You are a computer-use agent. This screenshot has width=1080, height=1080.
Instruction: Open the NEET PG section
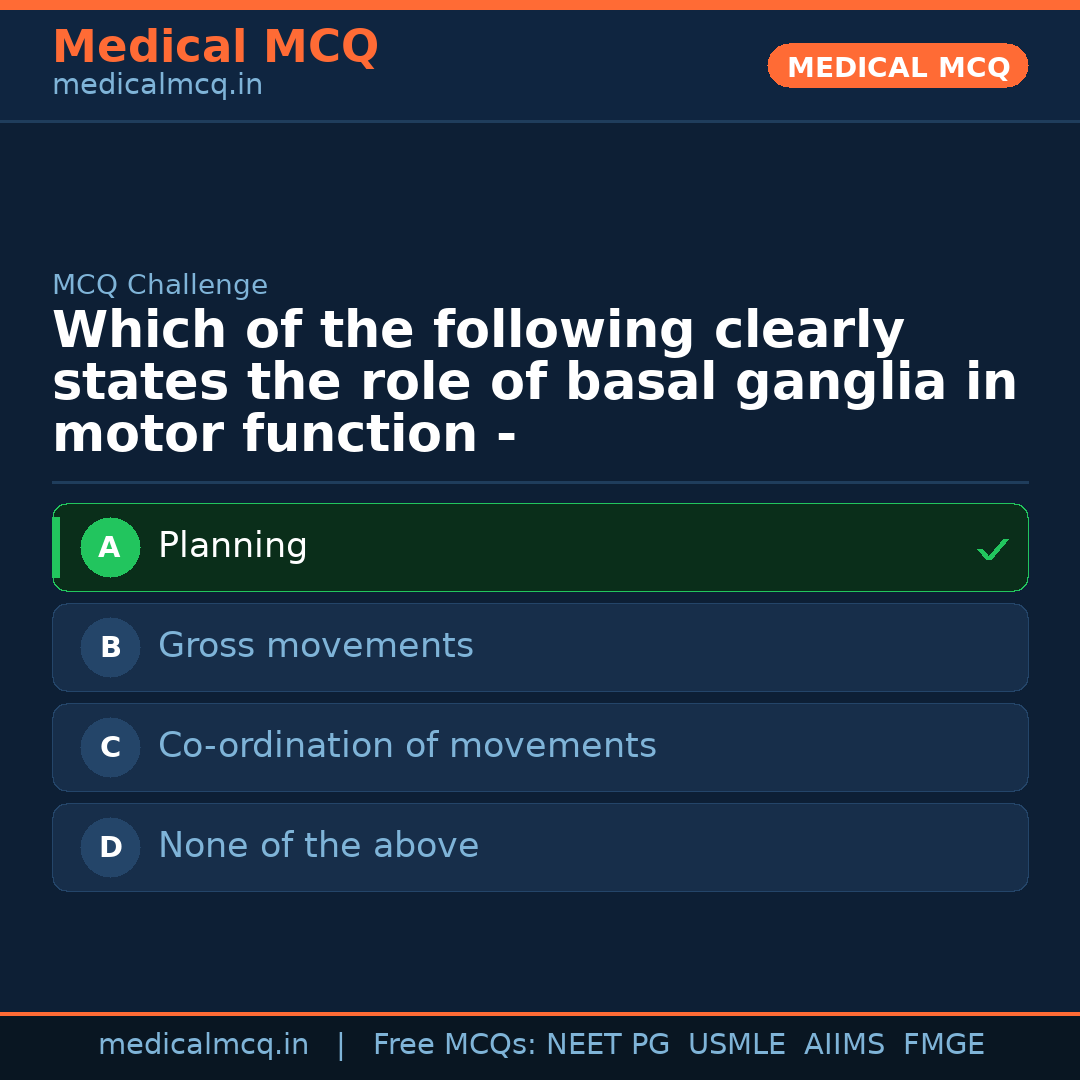[x=607, y=1044]
